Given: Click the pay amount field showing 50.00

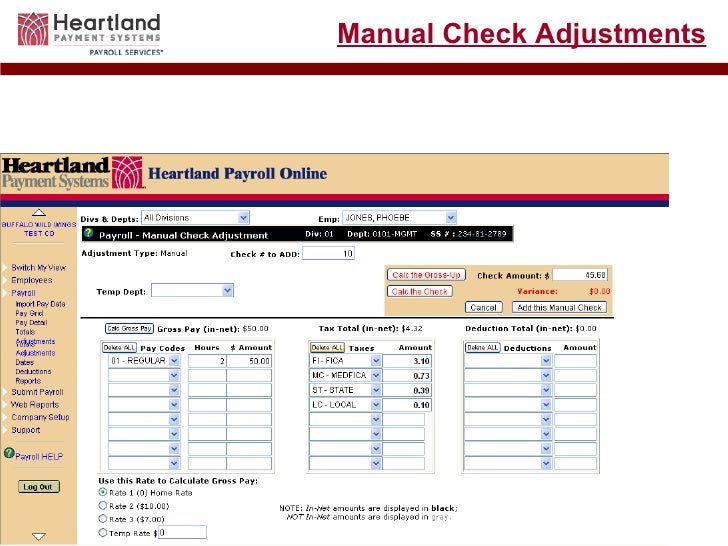Looking at the screenshot, I should point(249,361).
